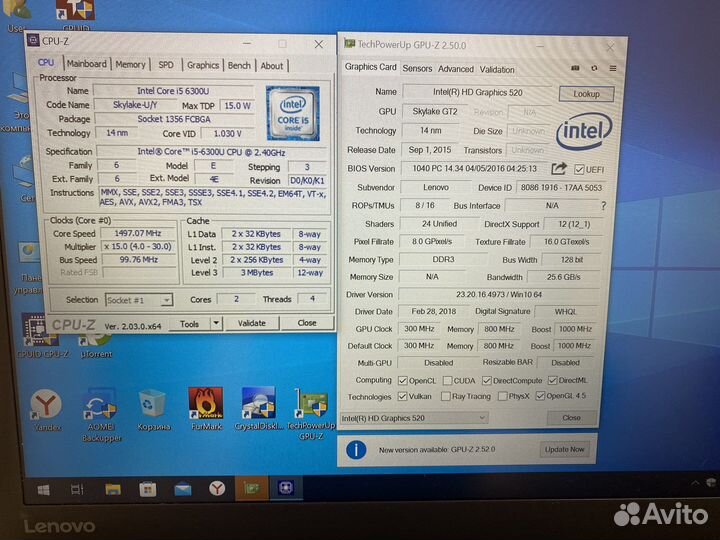Click the Driver Version field 23.20.16.4973

[x=499, y=294]
